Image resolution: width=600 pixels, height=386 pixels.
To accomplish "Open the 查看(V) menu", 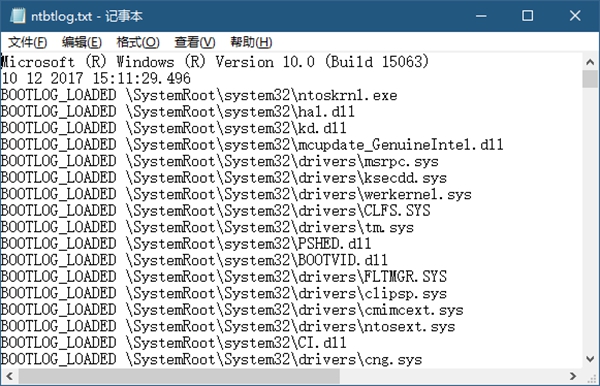I will coord(195,42).
